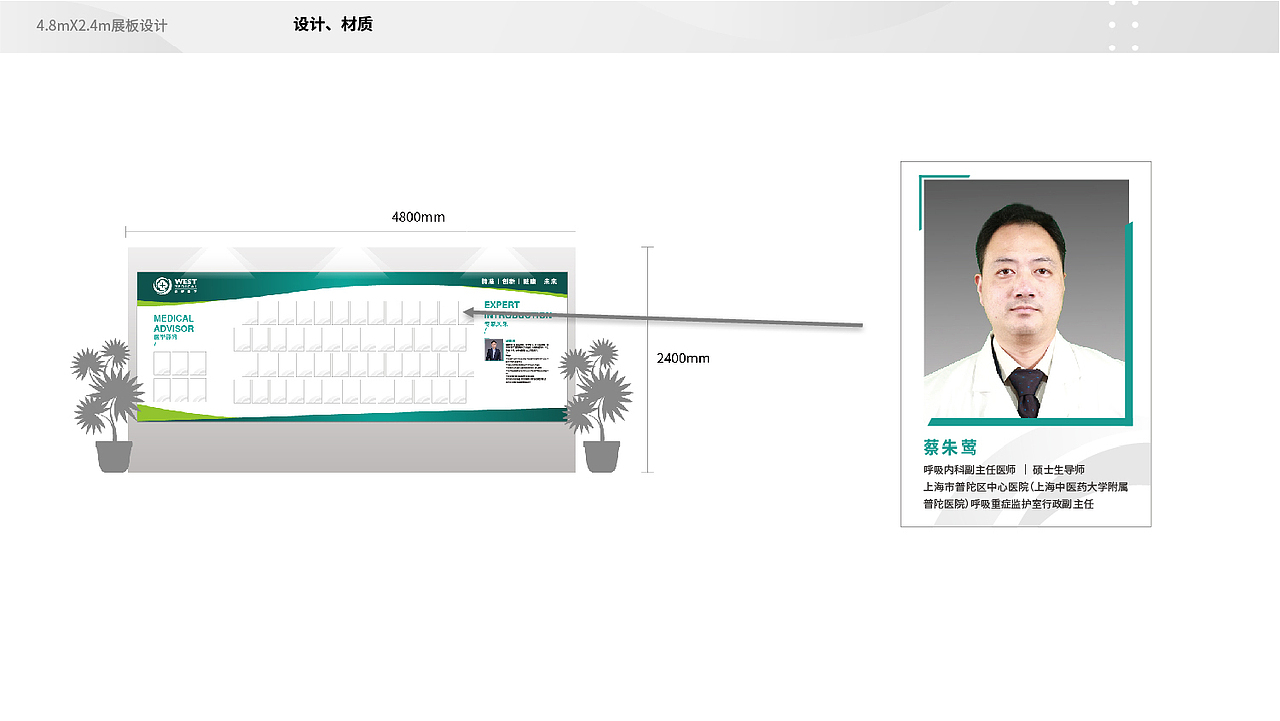This screenshot has width=1280, height=721.
Task: Select the 'EXPERT' title on the board
Action: click(502, 304)
